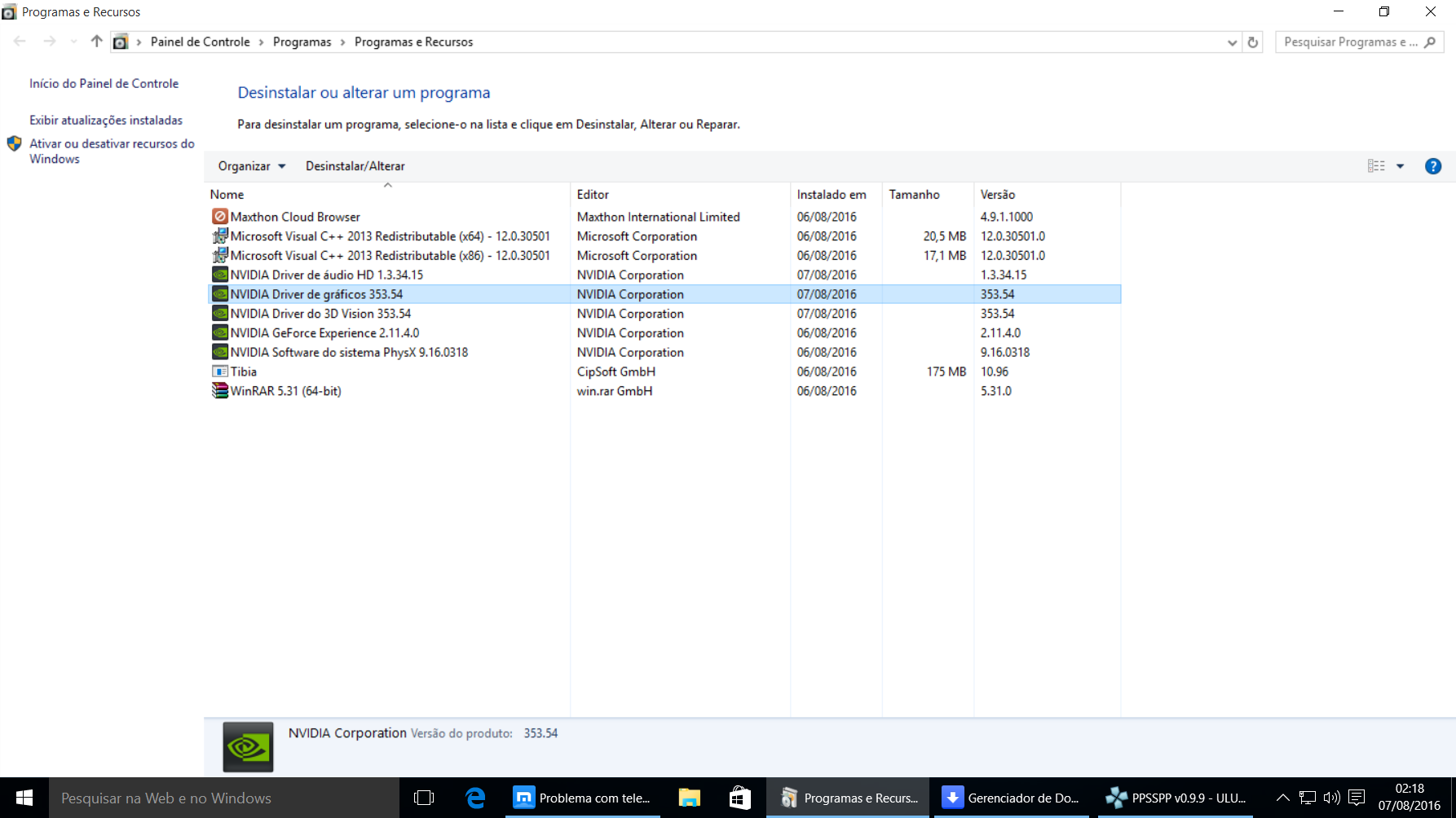
Task: Expand the chevron after Painel de Controle
Action: [262, 42]
